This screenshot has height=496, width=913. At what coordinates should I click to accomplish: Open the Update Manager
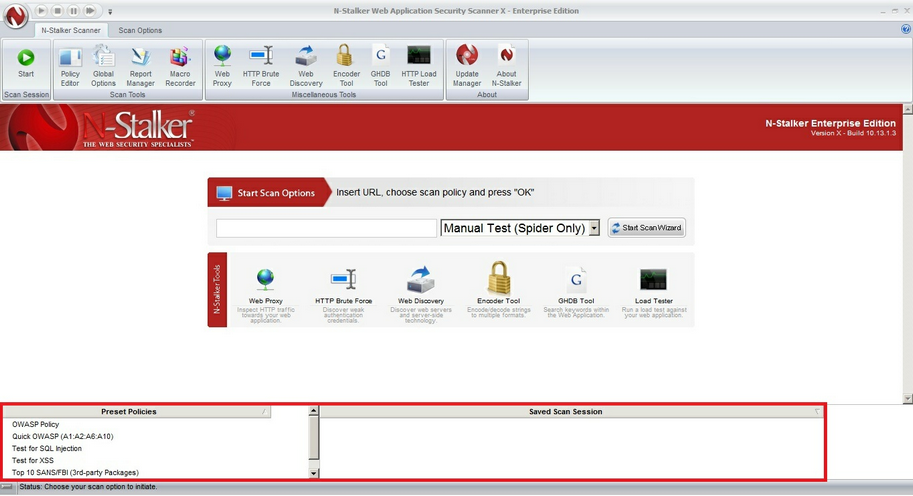tap(466, 66)
